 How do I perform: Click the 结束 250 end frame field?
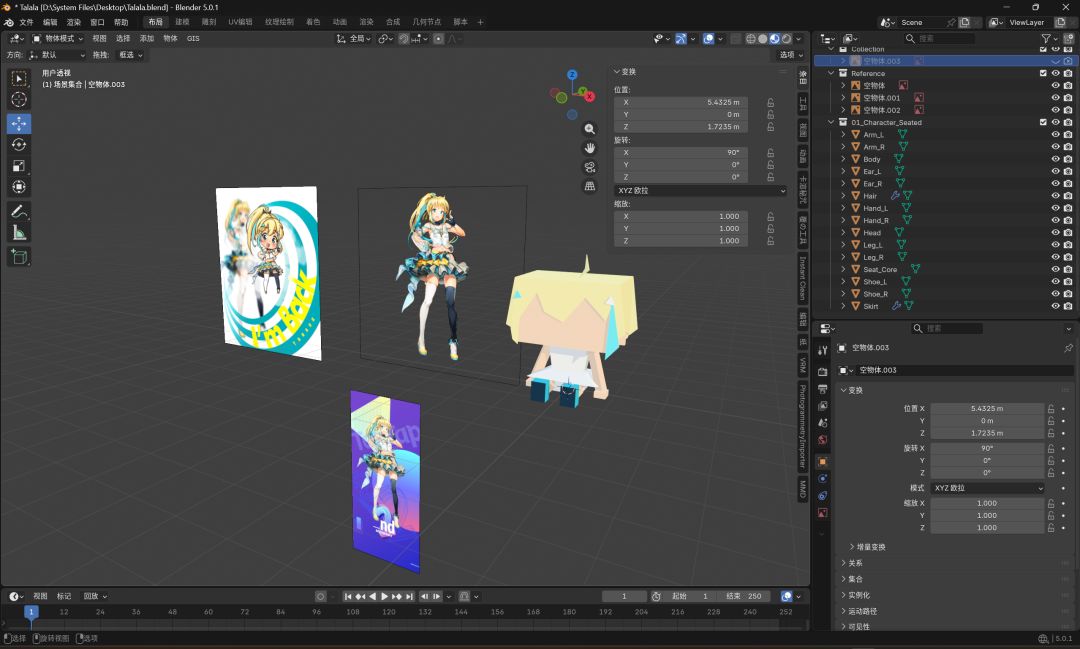pyautogui.click(x=743, y=597)
